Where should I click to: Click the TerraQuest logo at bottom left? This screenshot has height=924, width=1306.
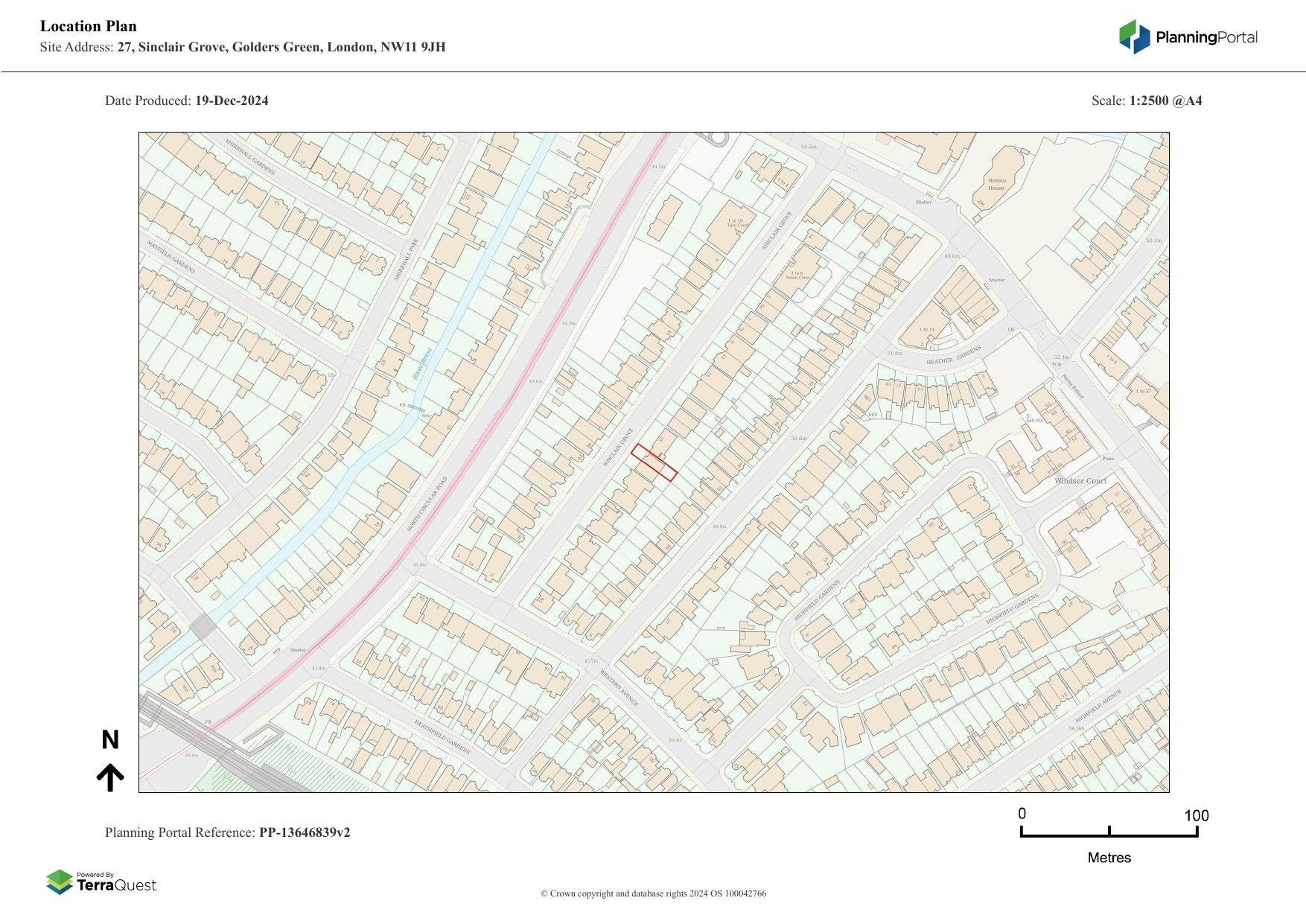click(101, 882)
